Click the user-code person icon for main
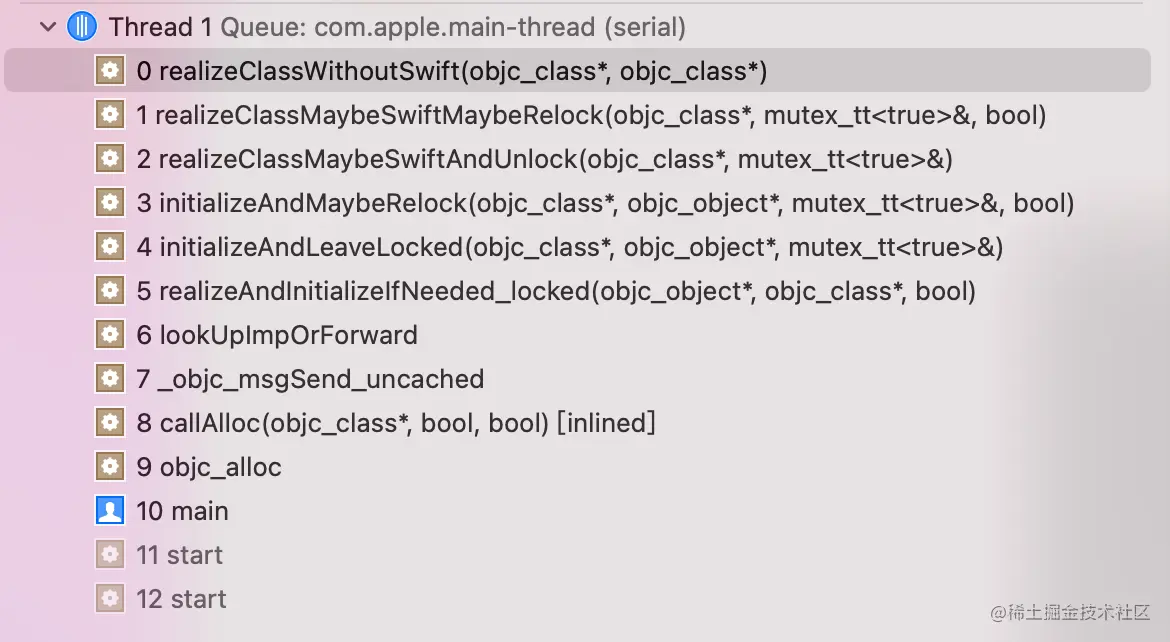This screenshot has height=642, width=1170. coord(110,511)
